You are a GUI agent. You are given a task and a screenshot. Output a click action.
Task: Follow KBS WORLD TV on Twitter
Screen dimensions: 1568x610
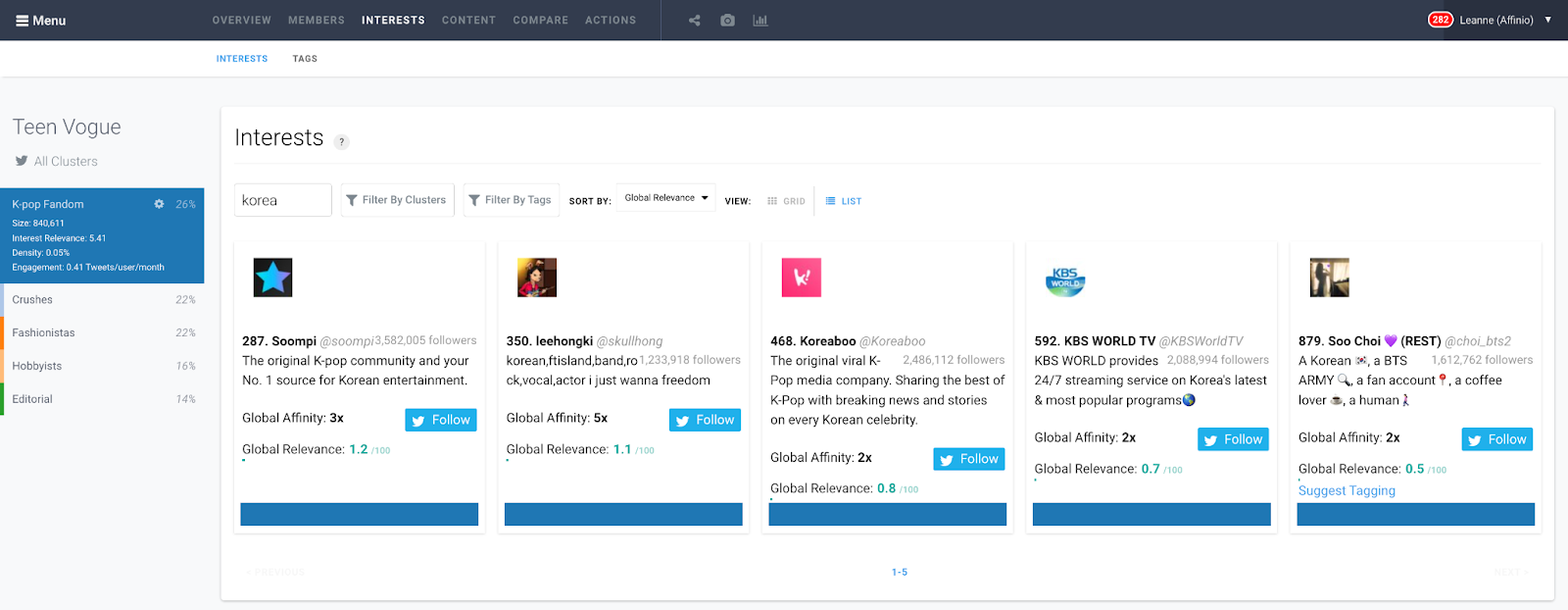click(1233, 439)
